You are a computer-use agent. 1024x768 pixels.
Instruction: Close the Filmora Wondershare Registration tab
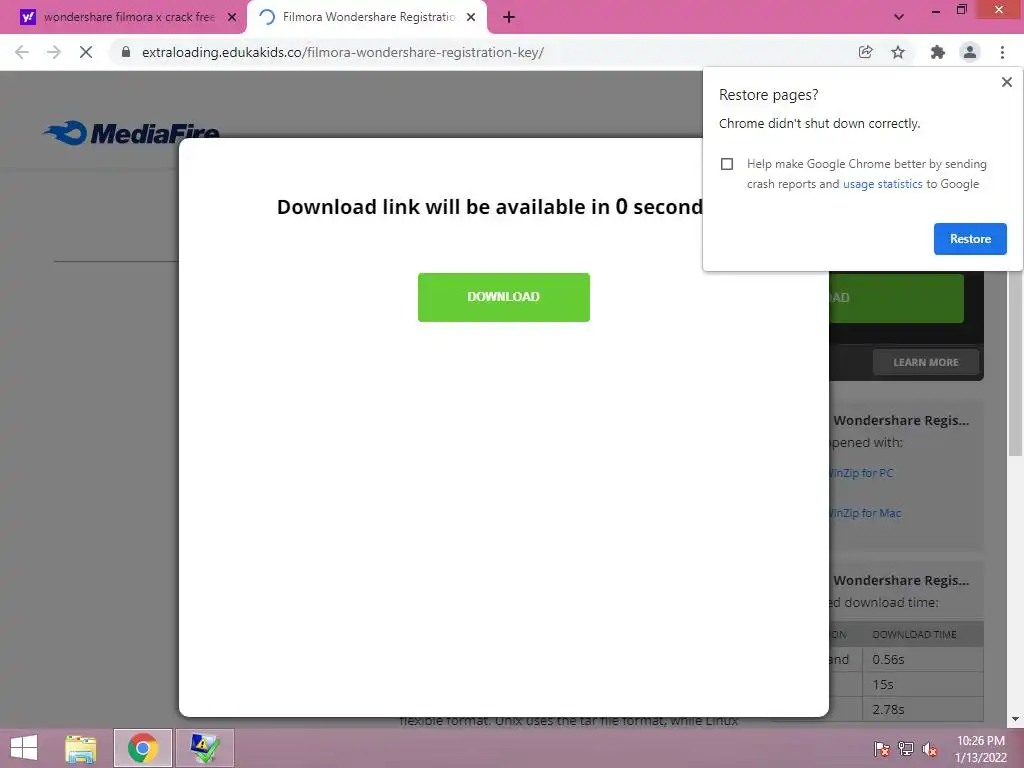pos(471,17)
